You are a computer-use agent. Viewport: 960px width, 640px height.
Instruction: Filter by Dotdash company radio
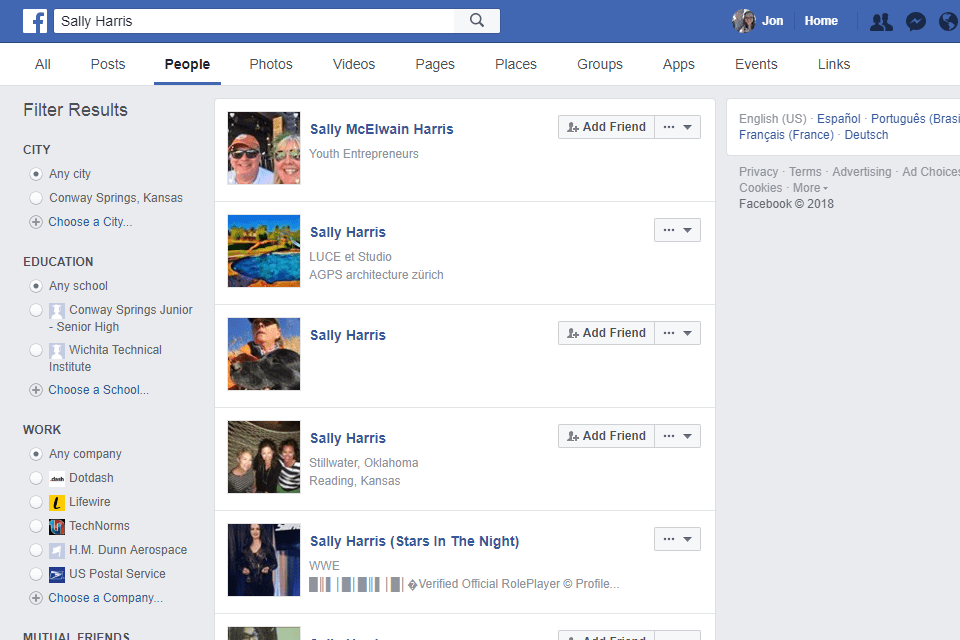click(x=36, y=478)
